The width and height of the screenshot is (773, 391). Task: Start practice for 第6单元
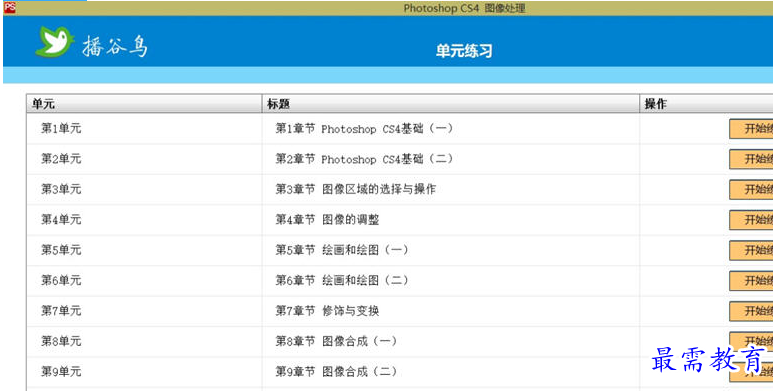pyautogui.click(x=751, y=281)
